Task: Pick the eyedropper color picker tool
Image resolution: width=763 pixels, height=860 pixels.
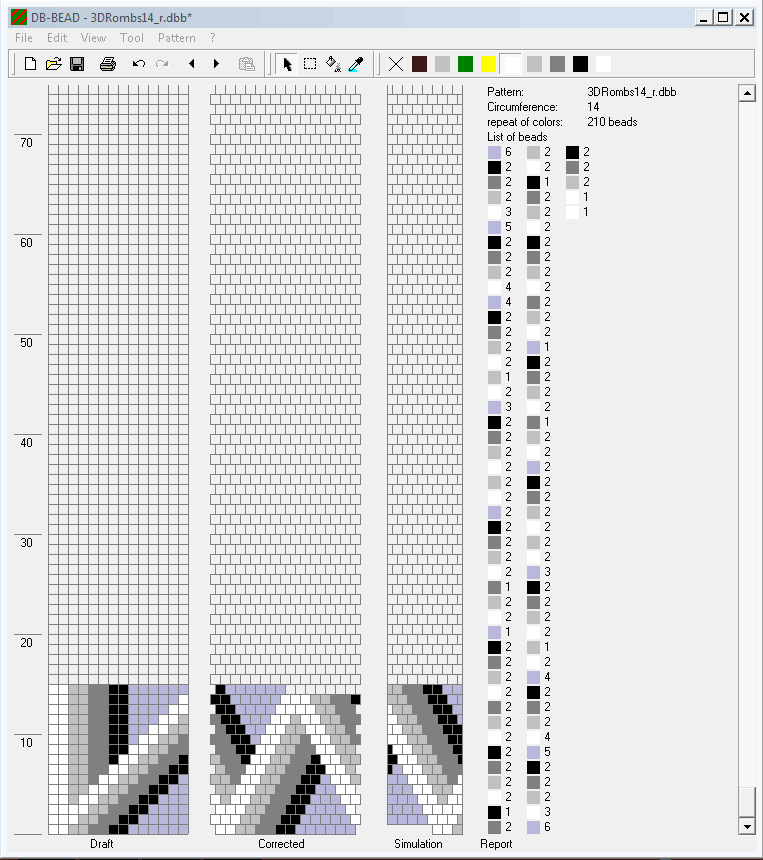Action: tap(355, 64)
